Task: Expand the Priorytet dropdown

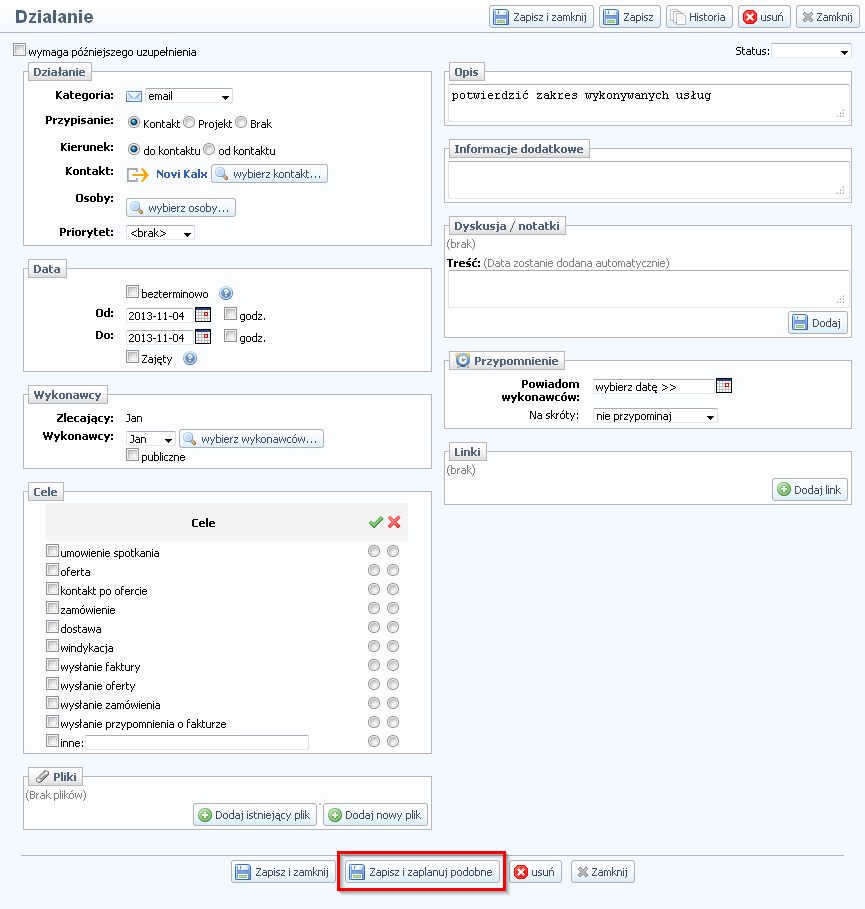Action: point(160,233)
